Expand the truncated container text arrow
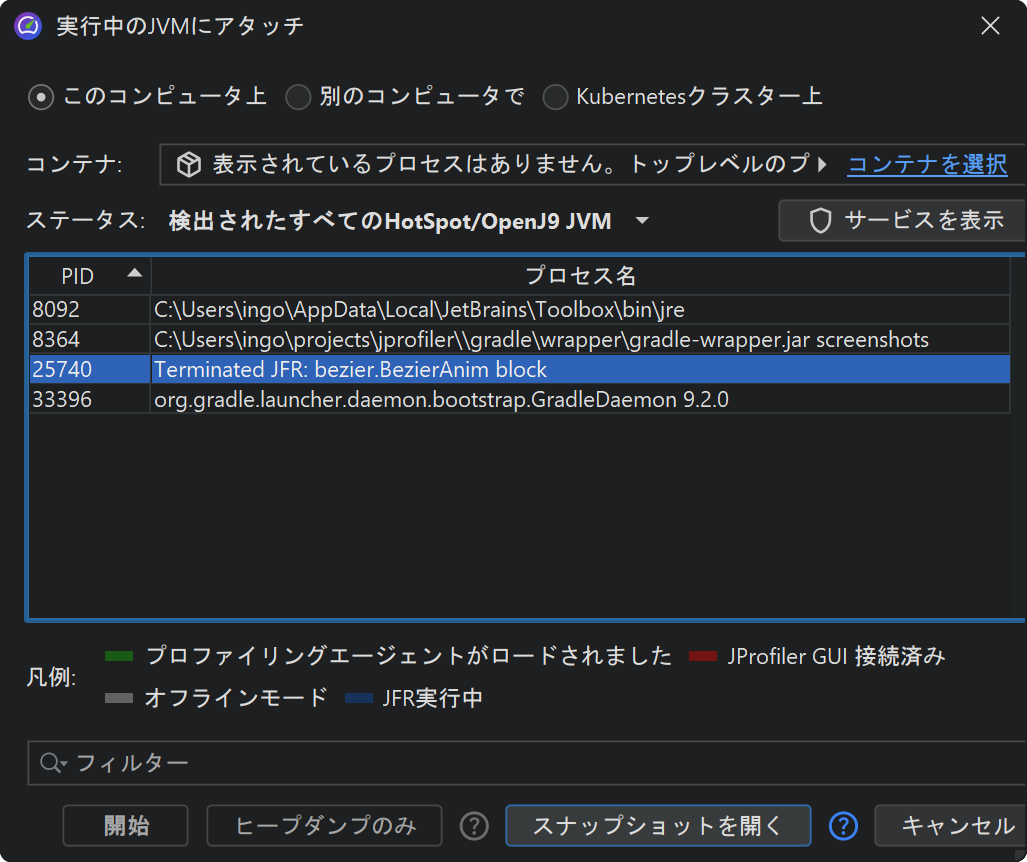This screenshot has height=862, width=1027. [x=822, y=164]
